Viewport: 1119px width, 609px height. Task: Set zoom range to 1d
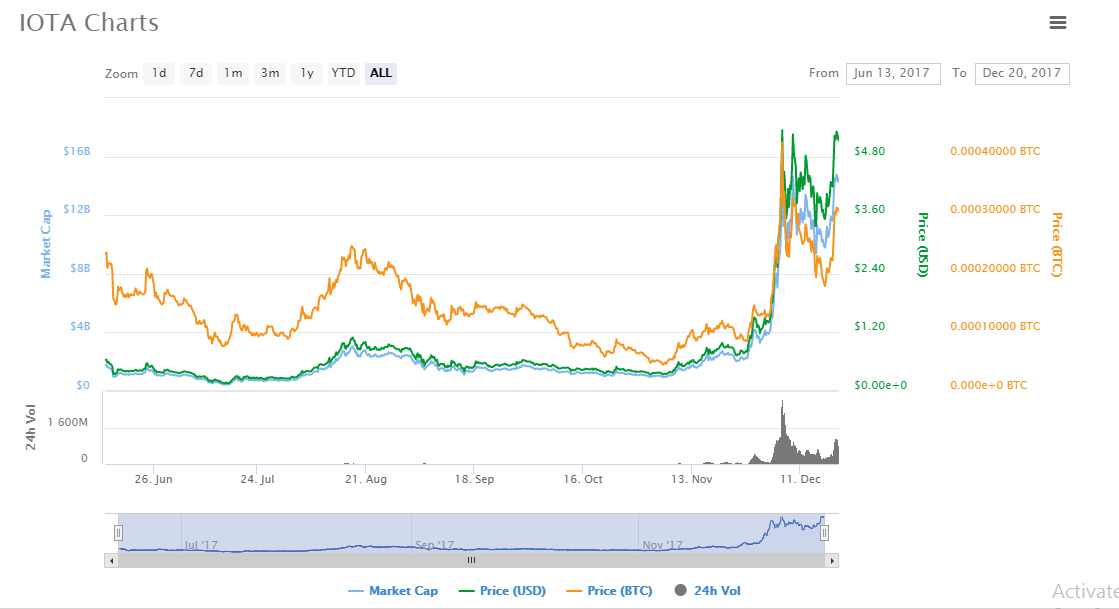point(159,73)
